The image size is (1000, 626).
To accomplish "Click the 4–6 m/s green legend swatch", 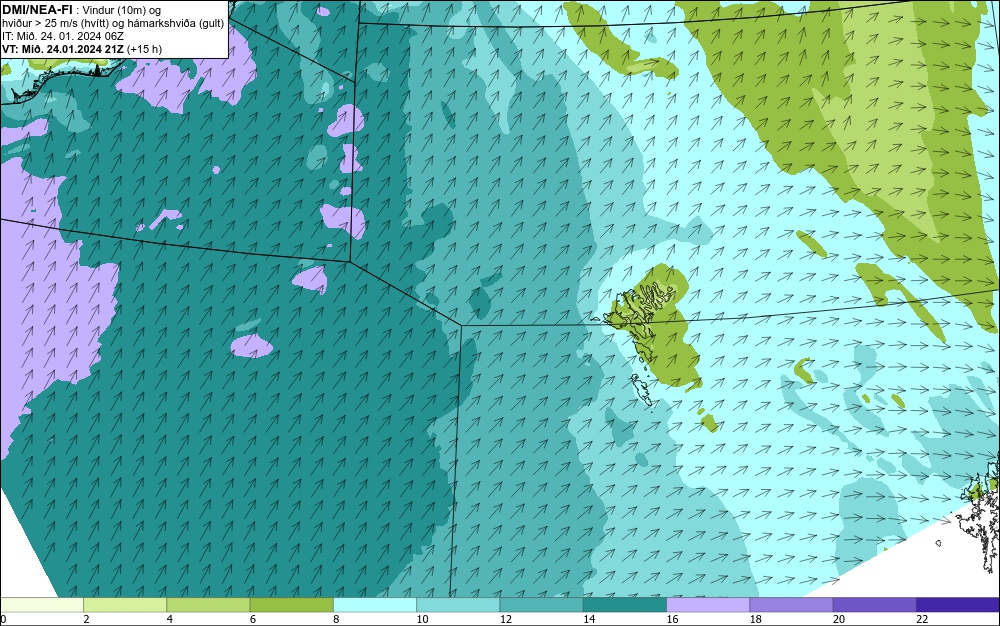I will pyautogui.click(x=208, y=605).
